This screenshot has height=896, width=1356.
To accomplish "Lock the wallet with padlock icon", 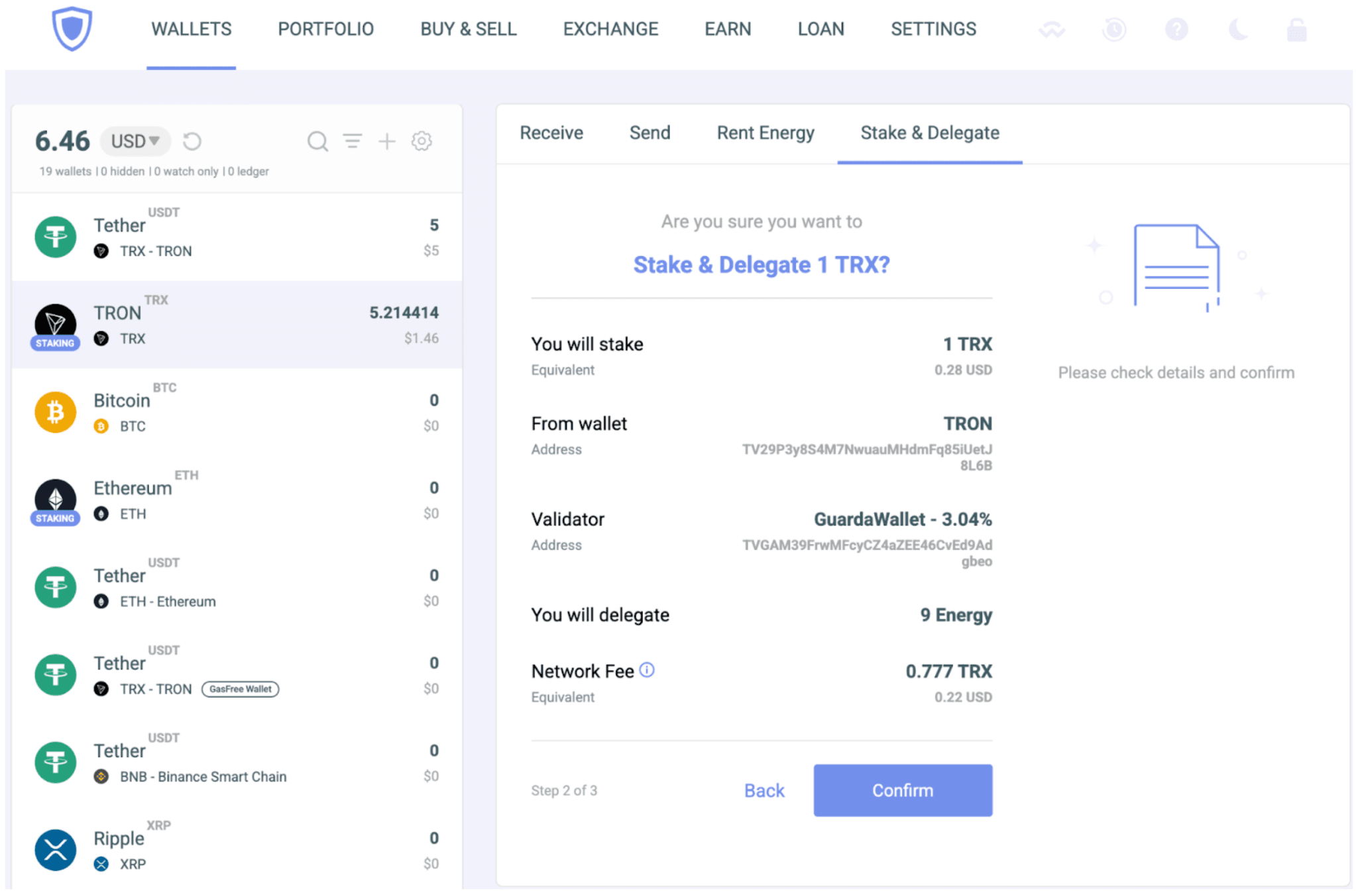I will [1296, 30].
